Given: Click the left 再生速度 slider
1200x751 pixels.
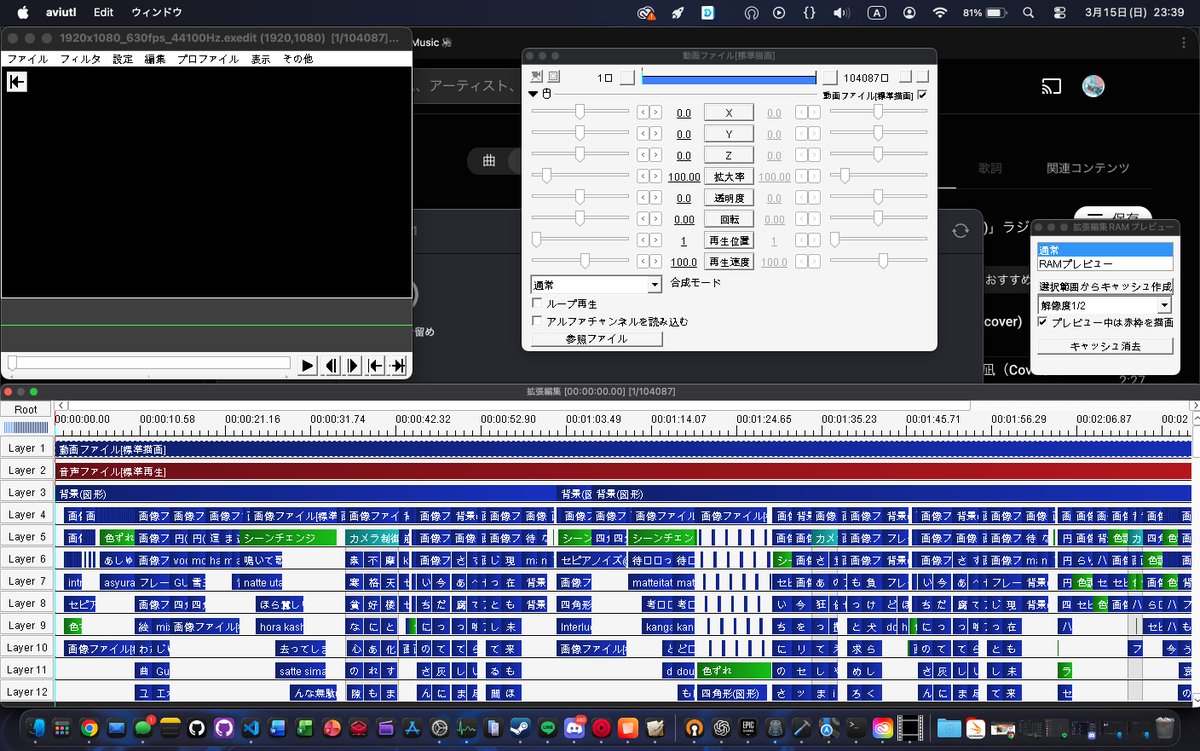Looking at the screenshot, I should tap(580, 262).
